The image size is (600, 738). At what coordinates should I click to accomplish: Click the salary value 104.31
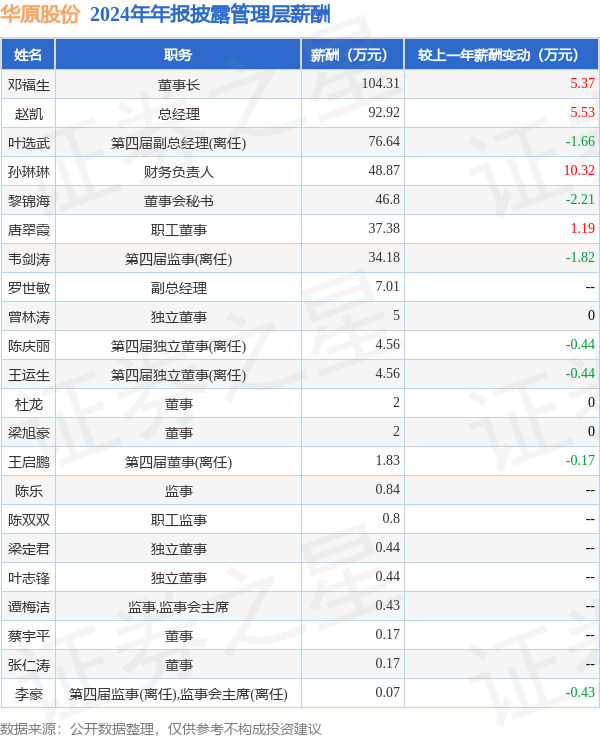tap(380, 84)
